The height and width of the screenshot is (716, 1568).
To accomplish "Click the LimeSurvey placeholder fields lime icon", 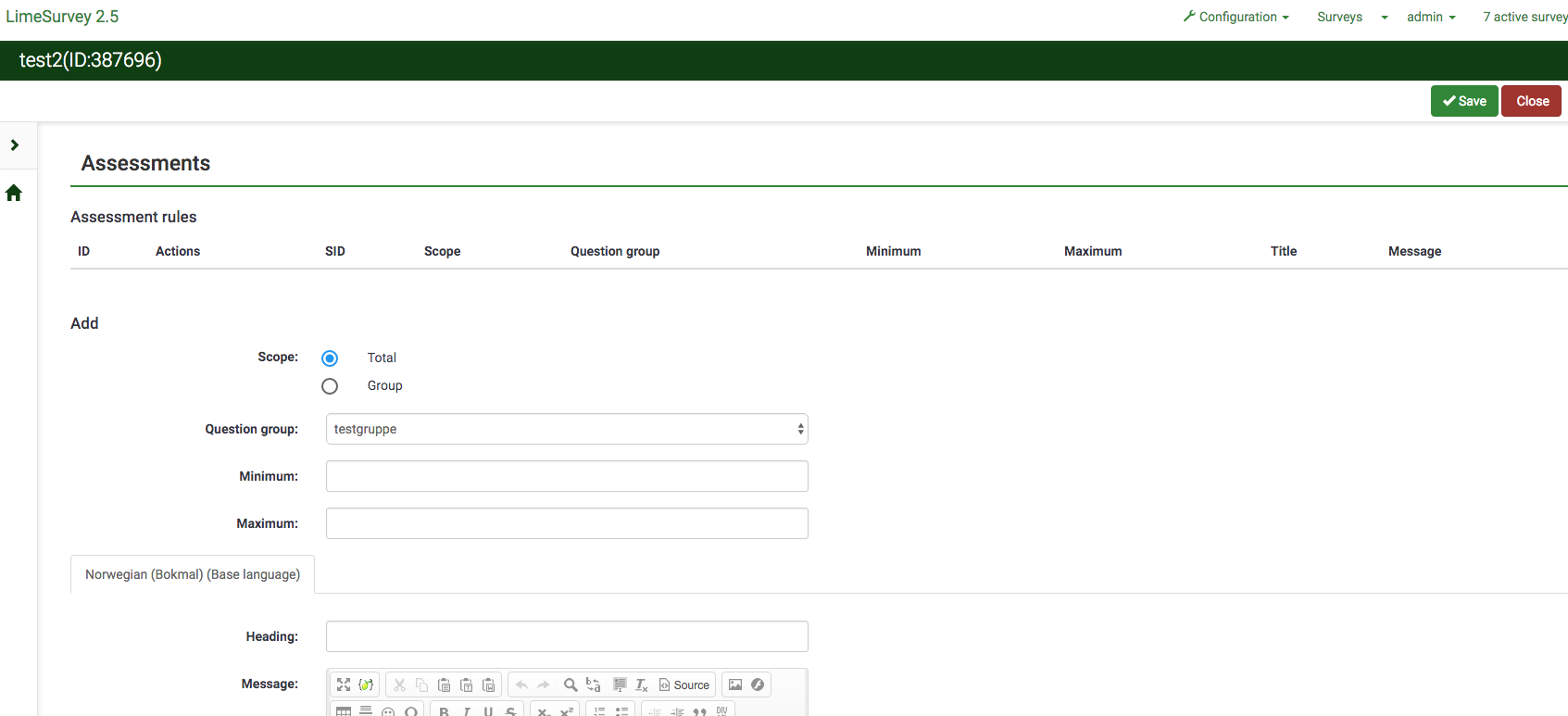I will tap(366, 685).
